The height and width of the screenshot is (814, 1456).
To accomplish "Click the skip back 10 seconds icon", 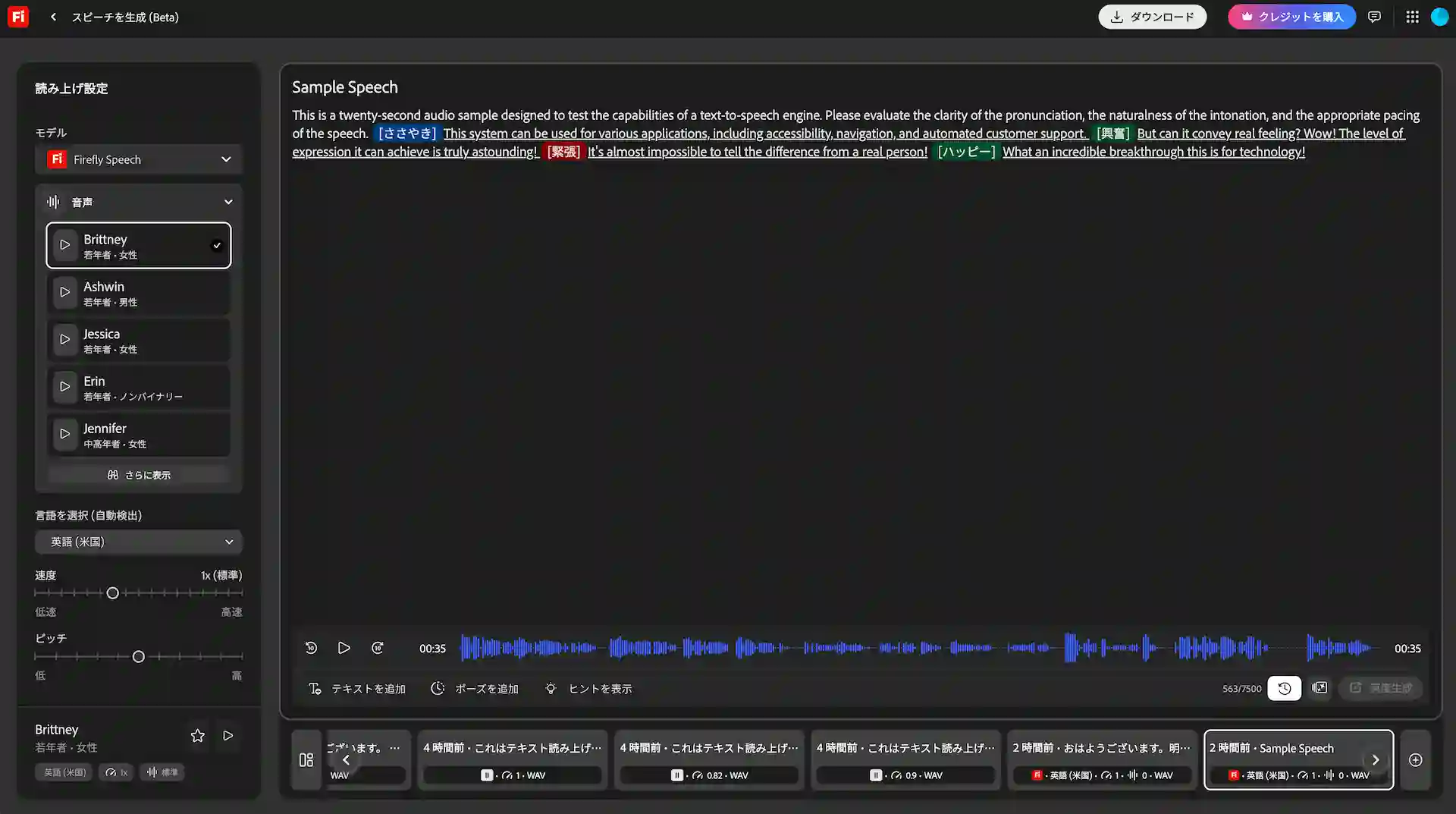I will 310,647.
